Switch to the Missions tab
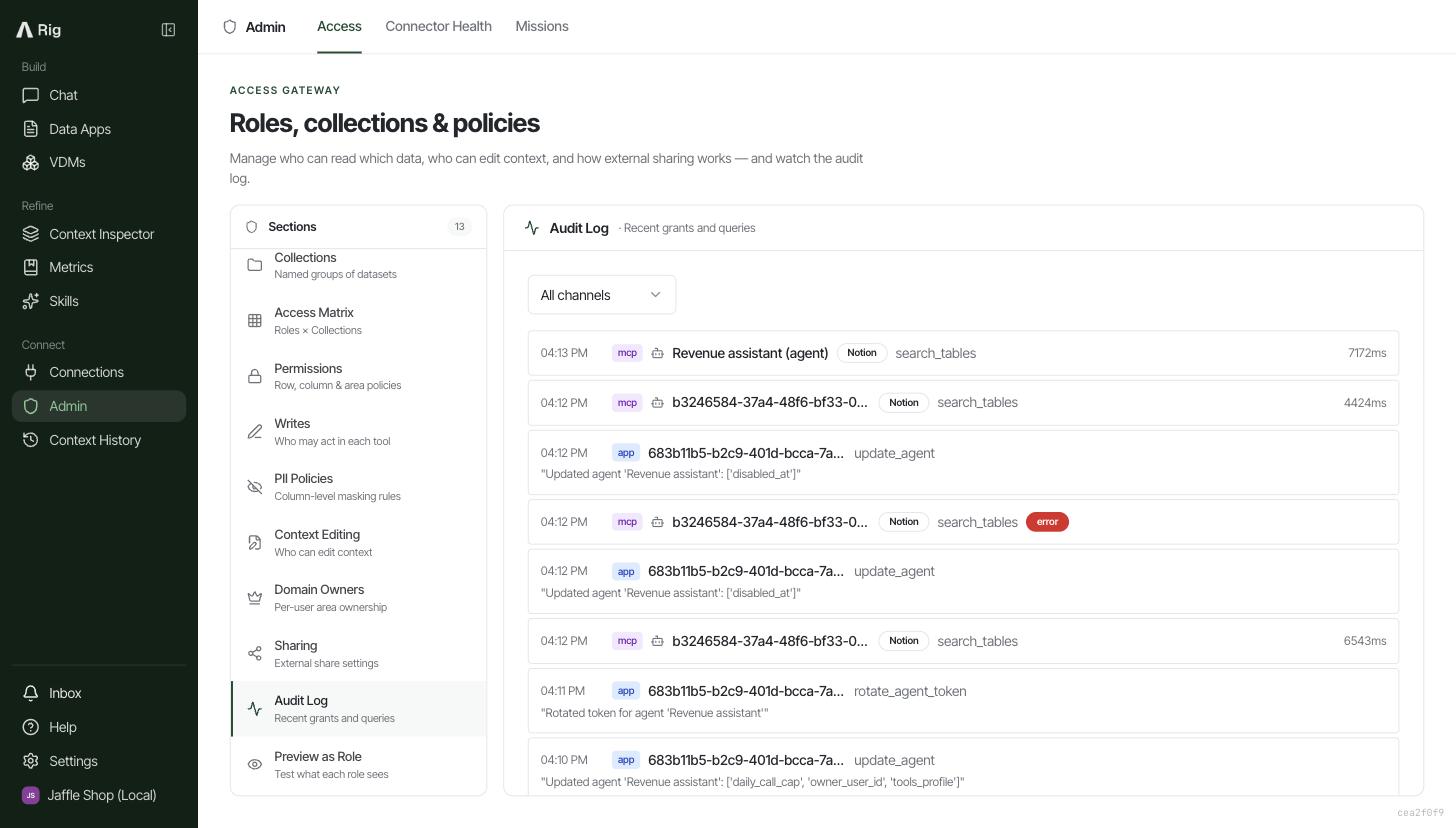Viewport: 1456px width, 828px height. pos(542,26)
